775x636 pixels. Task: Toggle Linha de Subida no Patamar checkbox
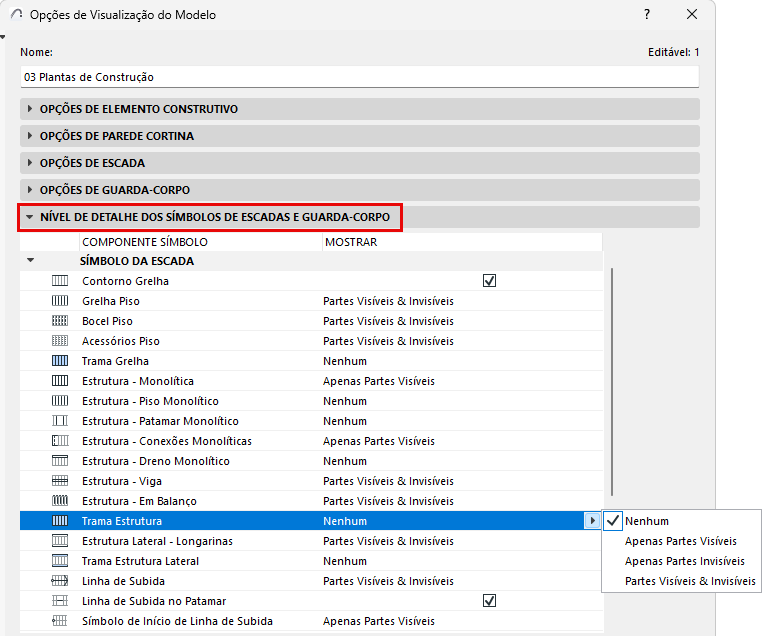489,600
